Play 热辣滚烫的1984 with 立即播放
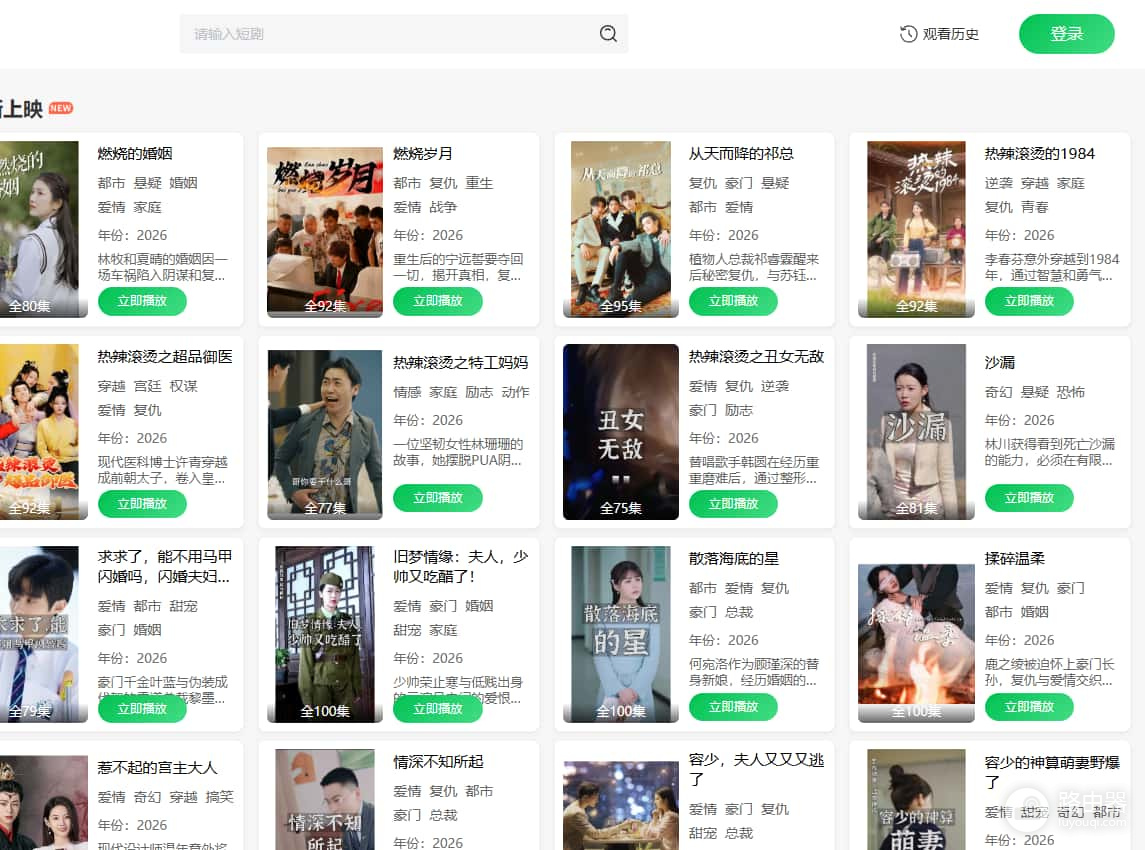Screen dimensions: 1145x850 pyautogui.click(x=1029, y=301)
